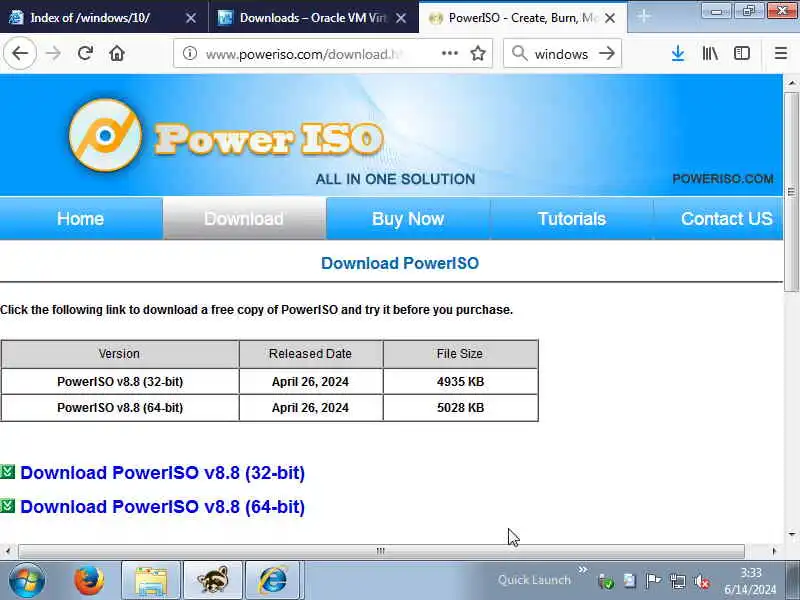The image size is (800, 600).
Task: Open the Buy Now nav item
Action: (408, 218)
